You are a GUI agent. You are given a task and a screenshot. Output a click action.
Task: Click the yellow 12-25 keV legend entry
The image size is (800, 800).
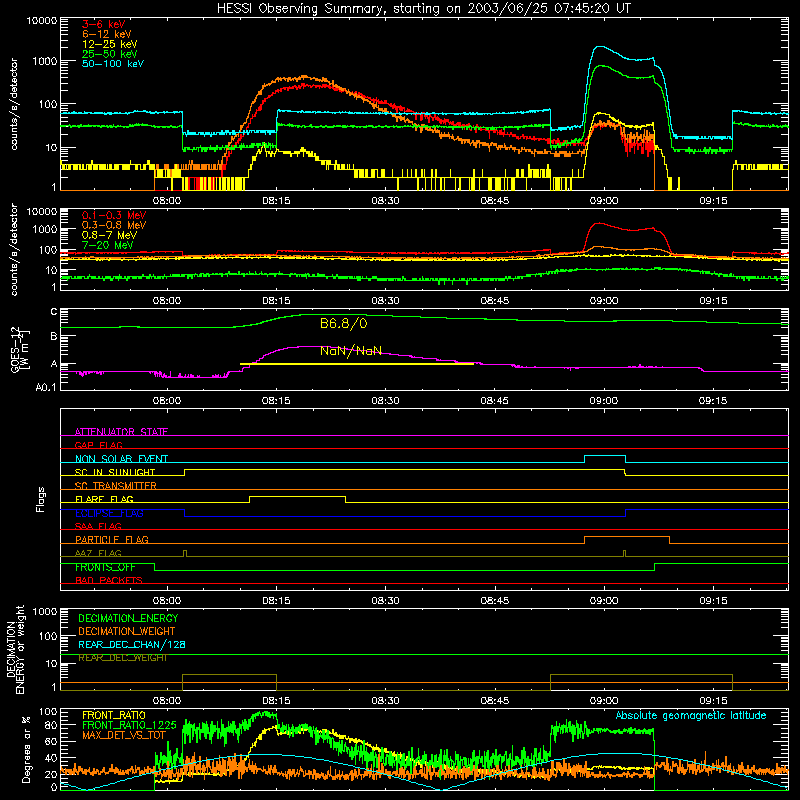pos(110,44)
